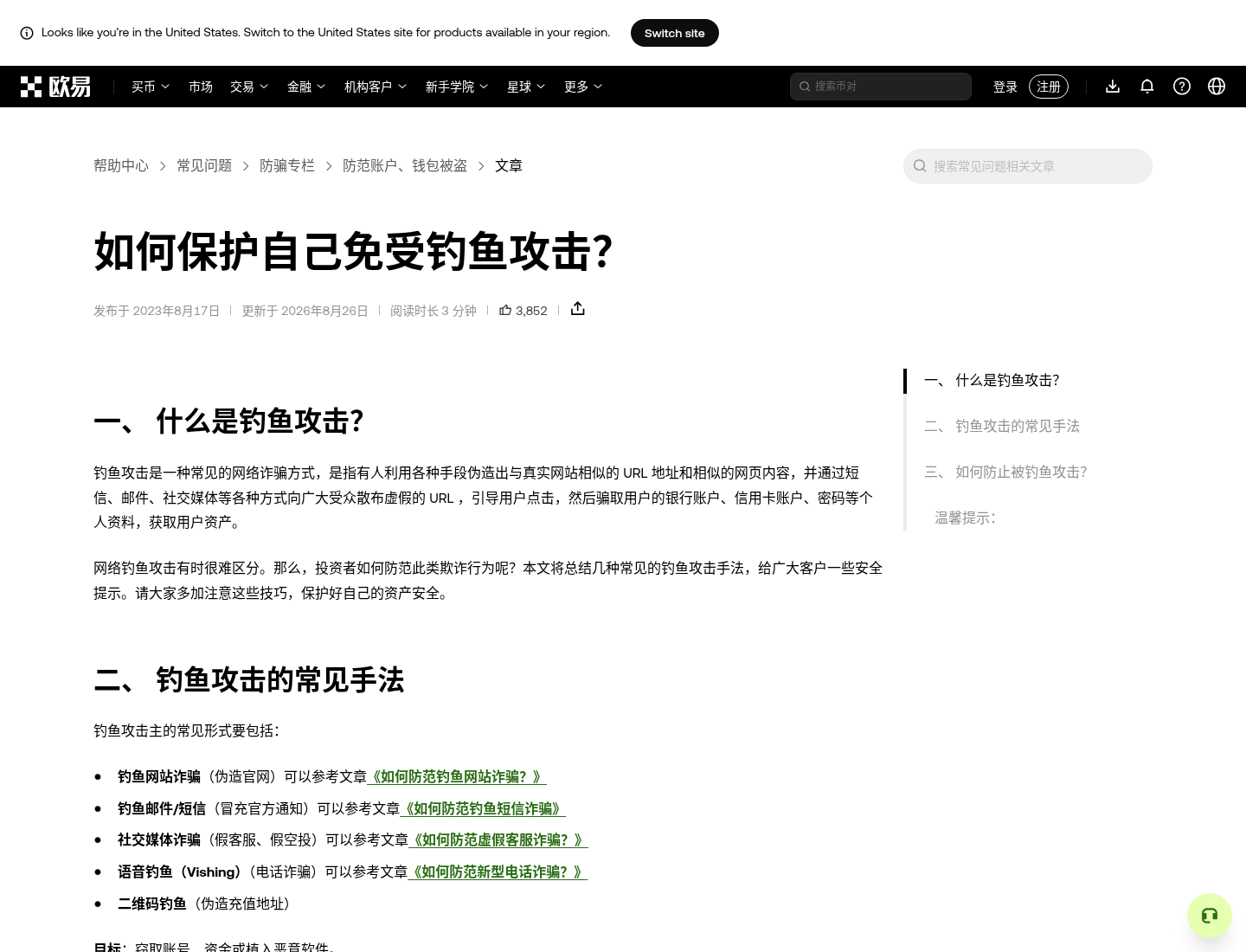
Task: Open the customer support chat bubble
Action: [x=1210, y=916]
